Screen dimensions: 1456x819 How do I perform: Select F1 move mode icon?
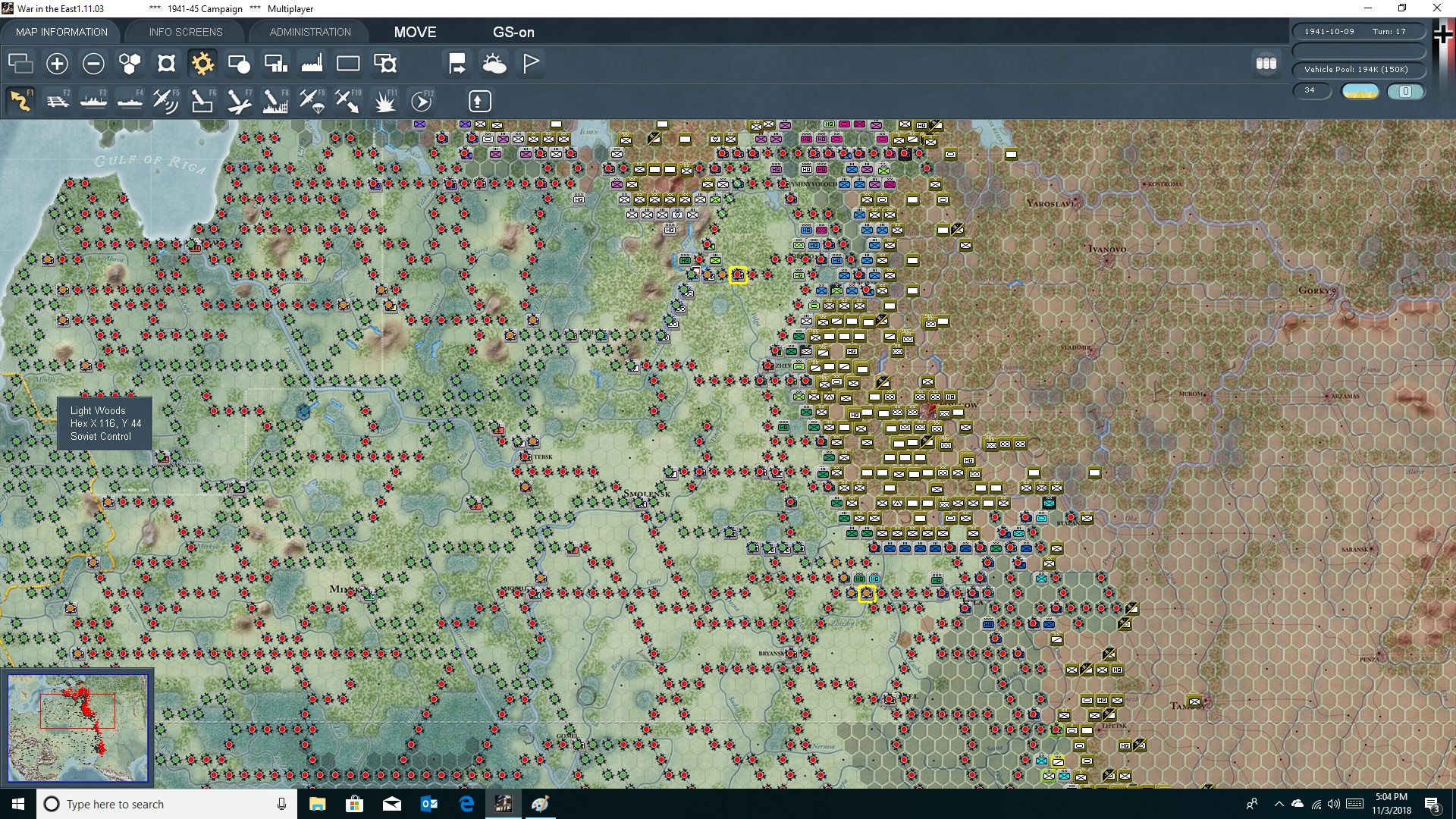20,101
